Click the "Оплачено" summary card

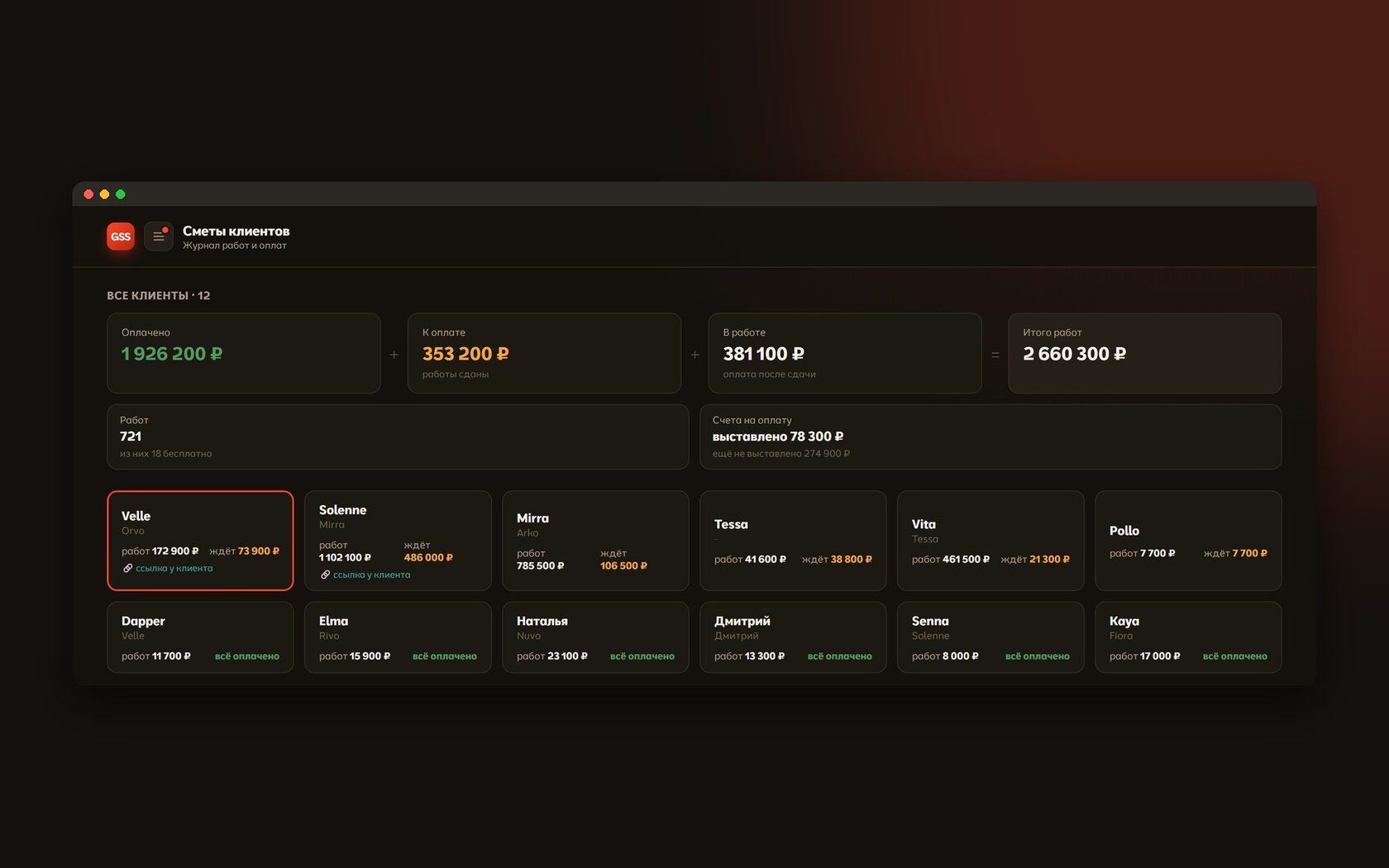coord(244,353)
